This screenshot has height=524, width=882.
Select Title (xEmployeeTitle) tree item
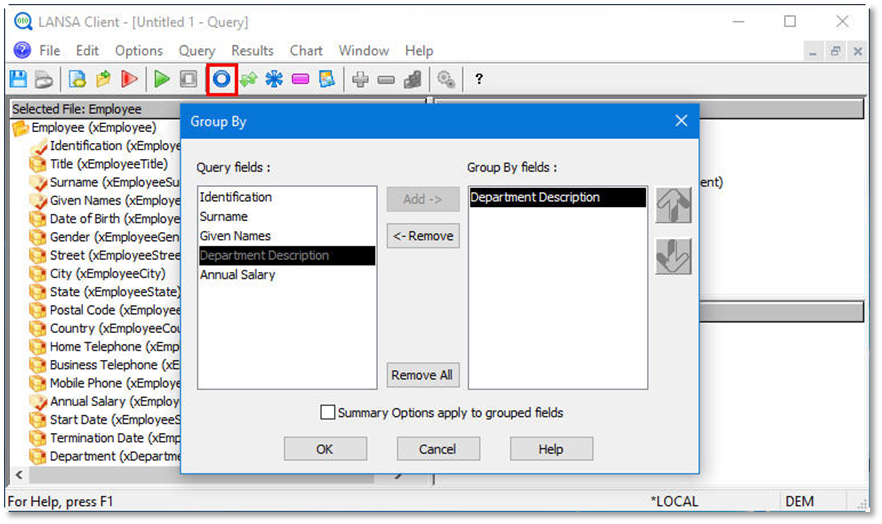point(109,164)
